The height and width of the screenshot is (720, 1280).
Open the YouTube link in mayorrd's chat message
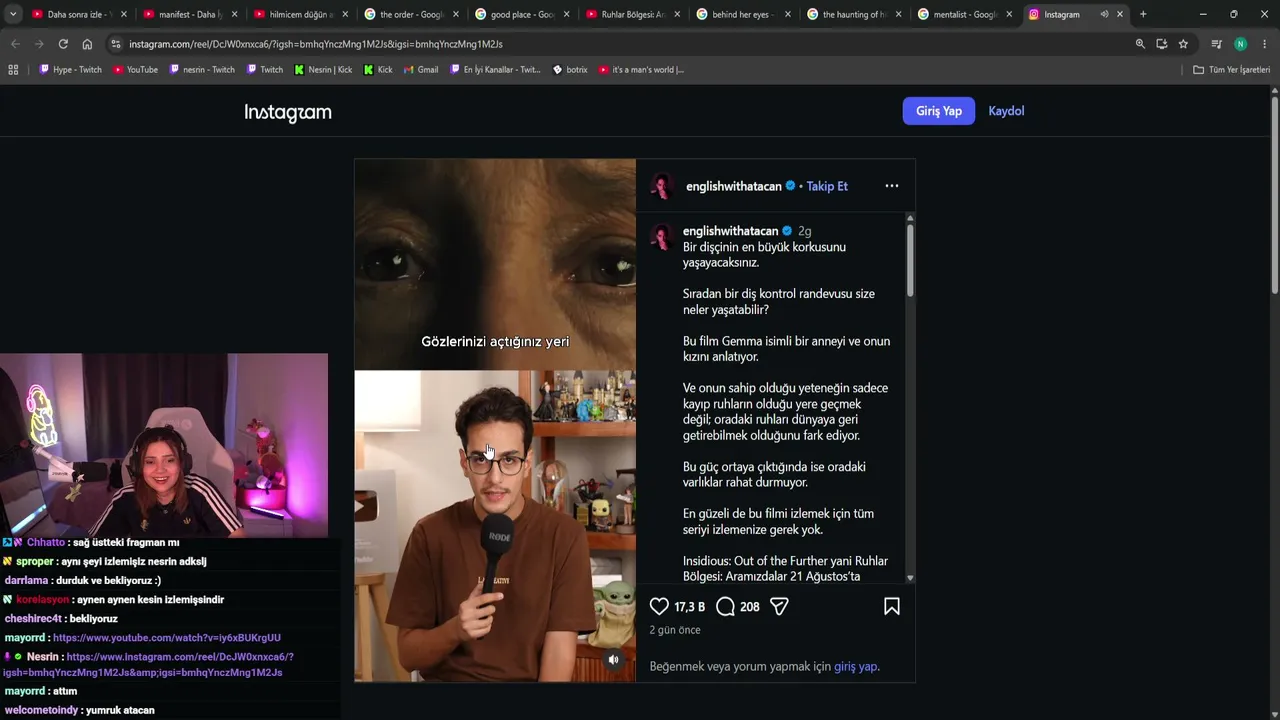(x=167, y=638)
